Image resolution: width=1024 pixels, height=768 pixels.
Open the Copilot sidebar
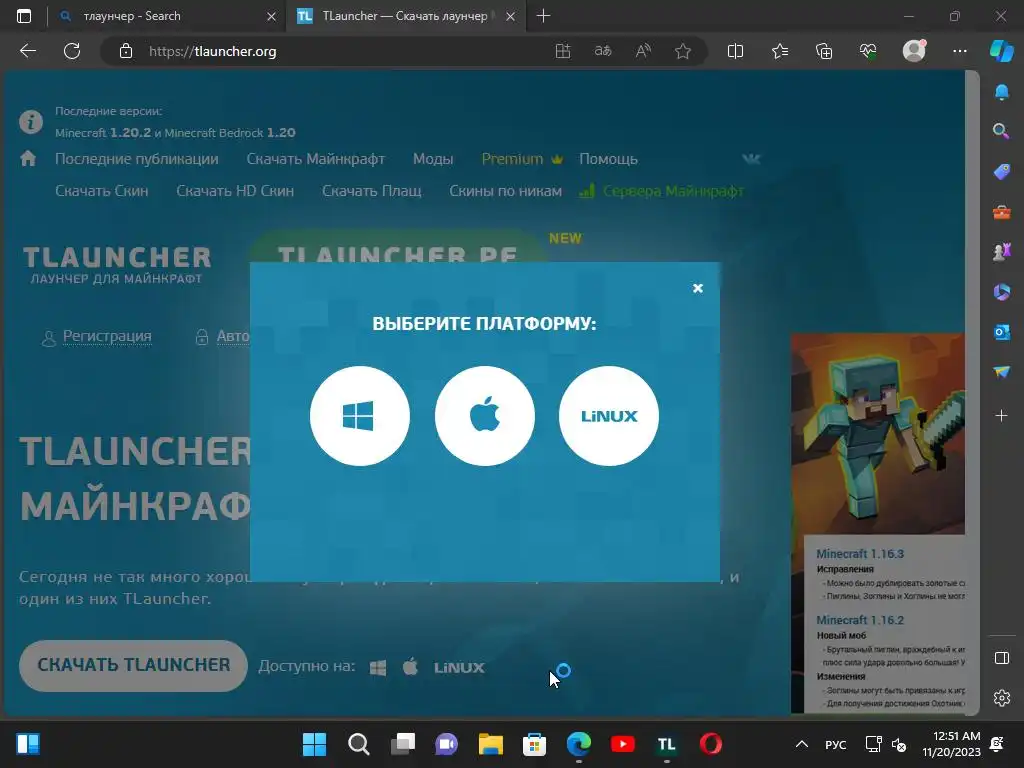pos(1001,51)
